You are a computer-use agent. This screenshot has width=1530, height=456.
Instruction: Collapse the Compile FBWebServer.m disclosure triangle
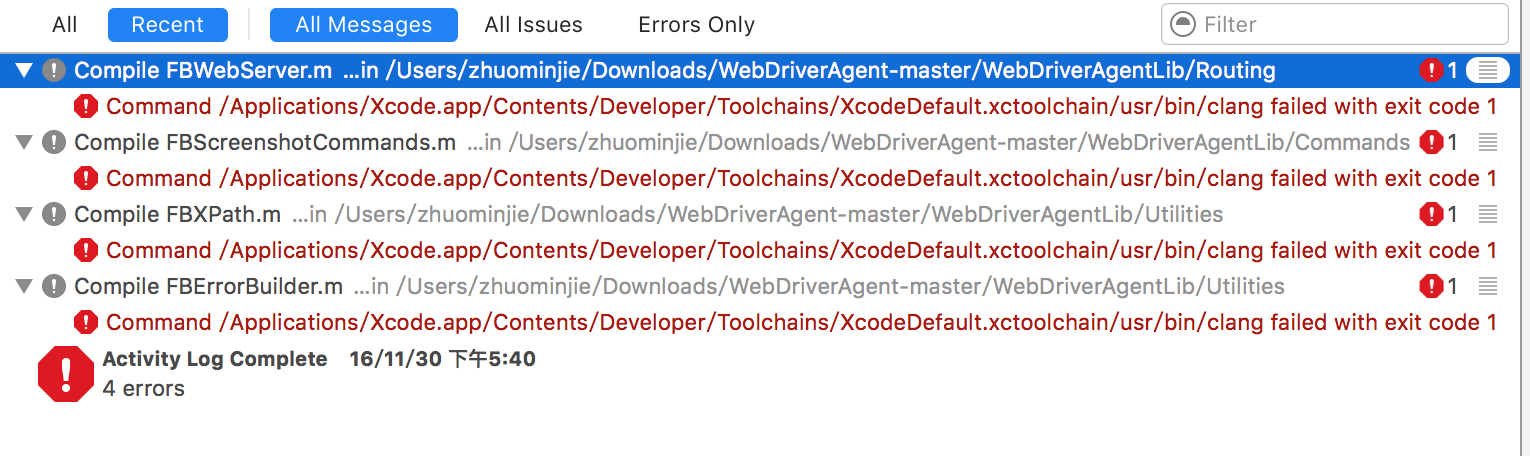point(25,70)
